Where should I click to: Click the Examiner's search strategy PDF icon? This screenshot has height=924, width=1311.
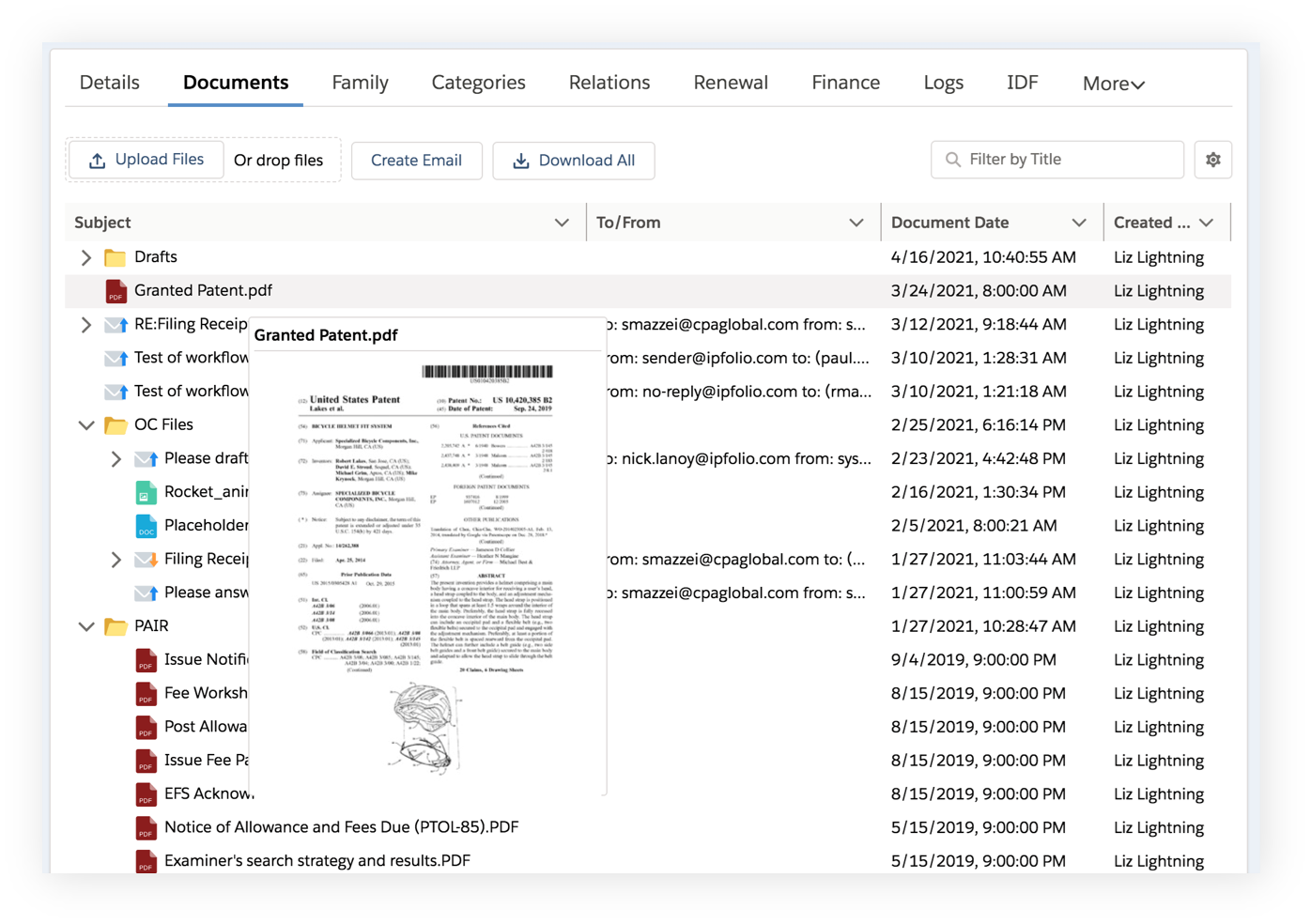pos(146,861)
